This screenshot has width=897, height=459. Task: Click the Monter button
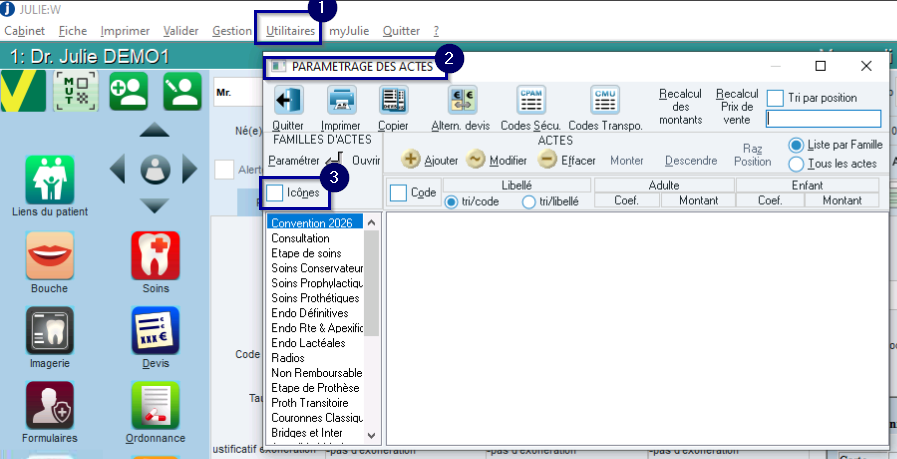coord(627,161)
